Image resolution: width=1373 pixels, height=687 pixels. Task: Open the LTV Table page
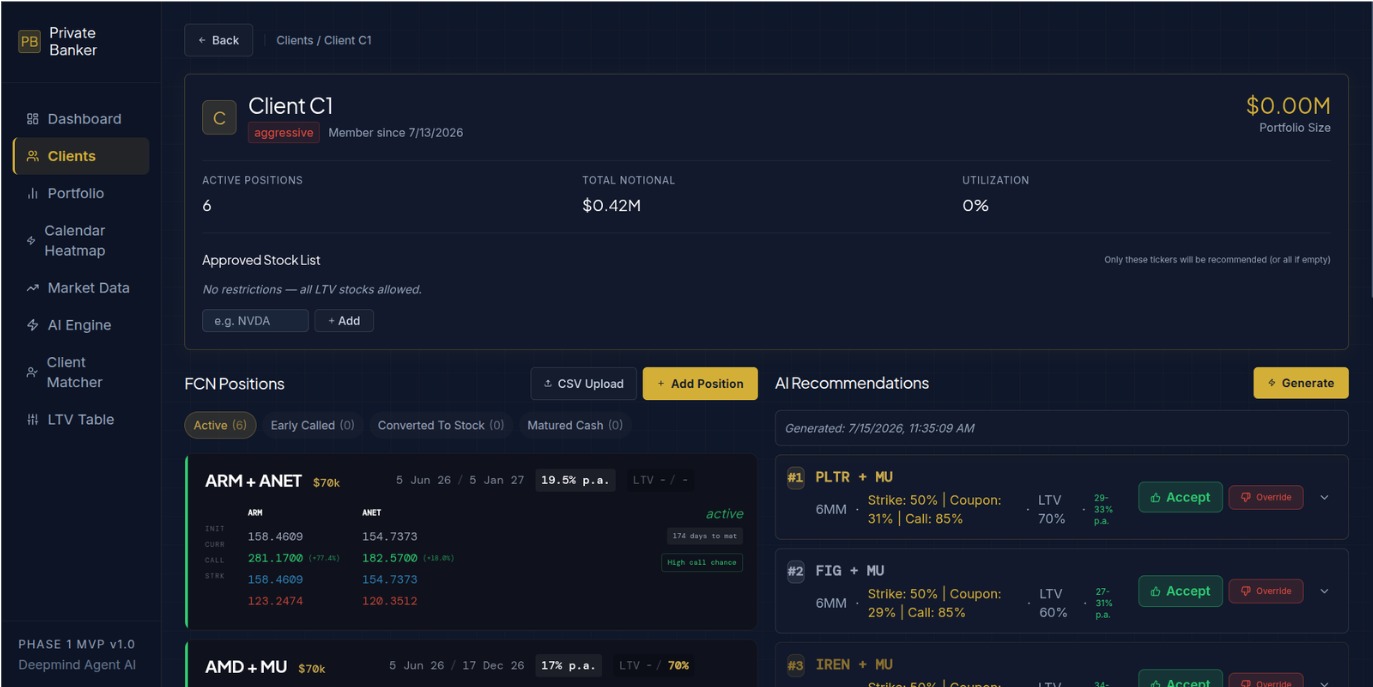81,420
